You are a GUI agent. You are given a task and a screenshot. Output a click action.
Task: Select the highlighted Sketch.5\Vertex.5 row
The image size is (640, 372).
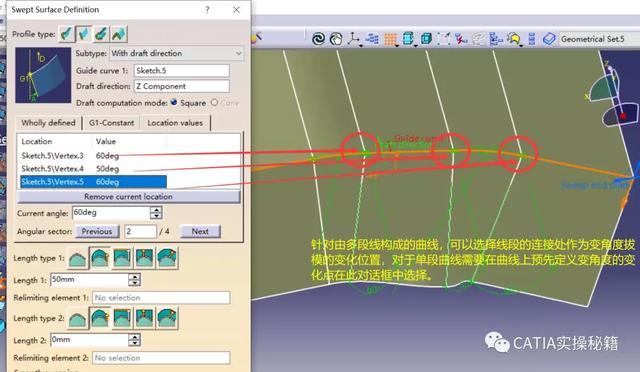click(x=93, y=182)
